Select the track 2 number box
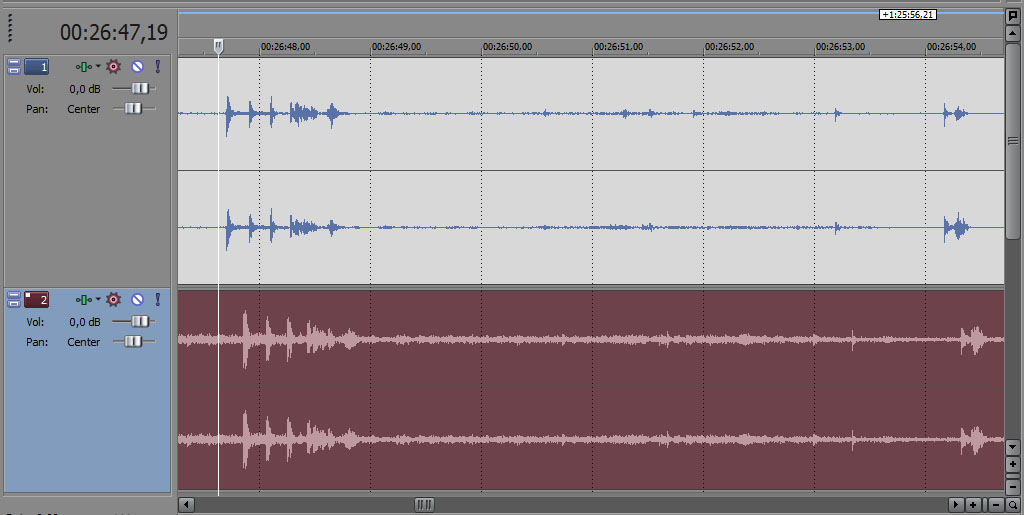The image size is (1024, 515). click(37, 300)
